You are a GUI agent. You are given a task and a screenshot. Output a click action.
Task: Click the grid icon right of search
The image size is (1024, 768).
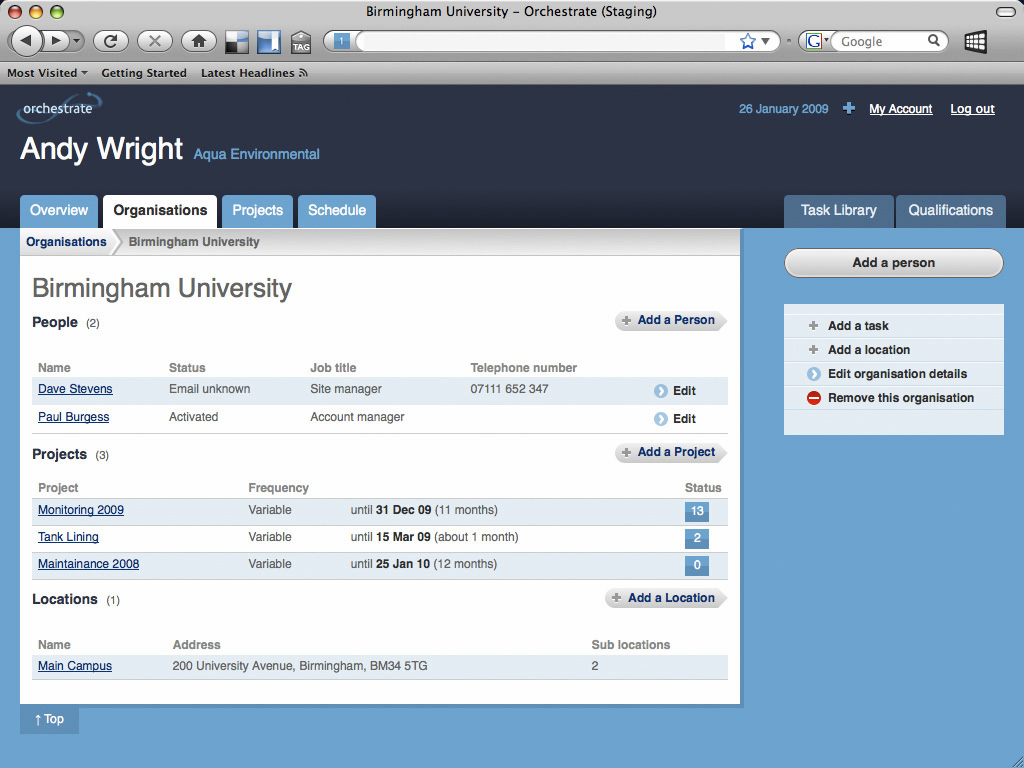[x=975, y=41]
